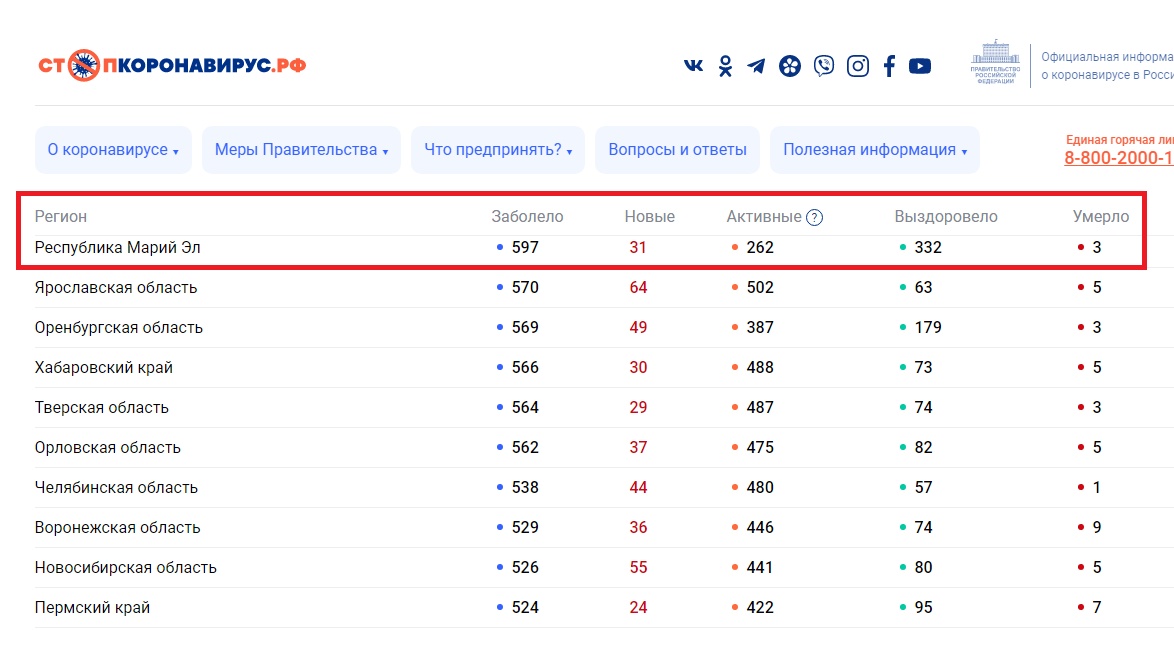
Task: Expand the О коронавирусе dropdown
Action: [x=113, y=150]
